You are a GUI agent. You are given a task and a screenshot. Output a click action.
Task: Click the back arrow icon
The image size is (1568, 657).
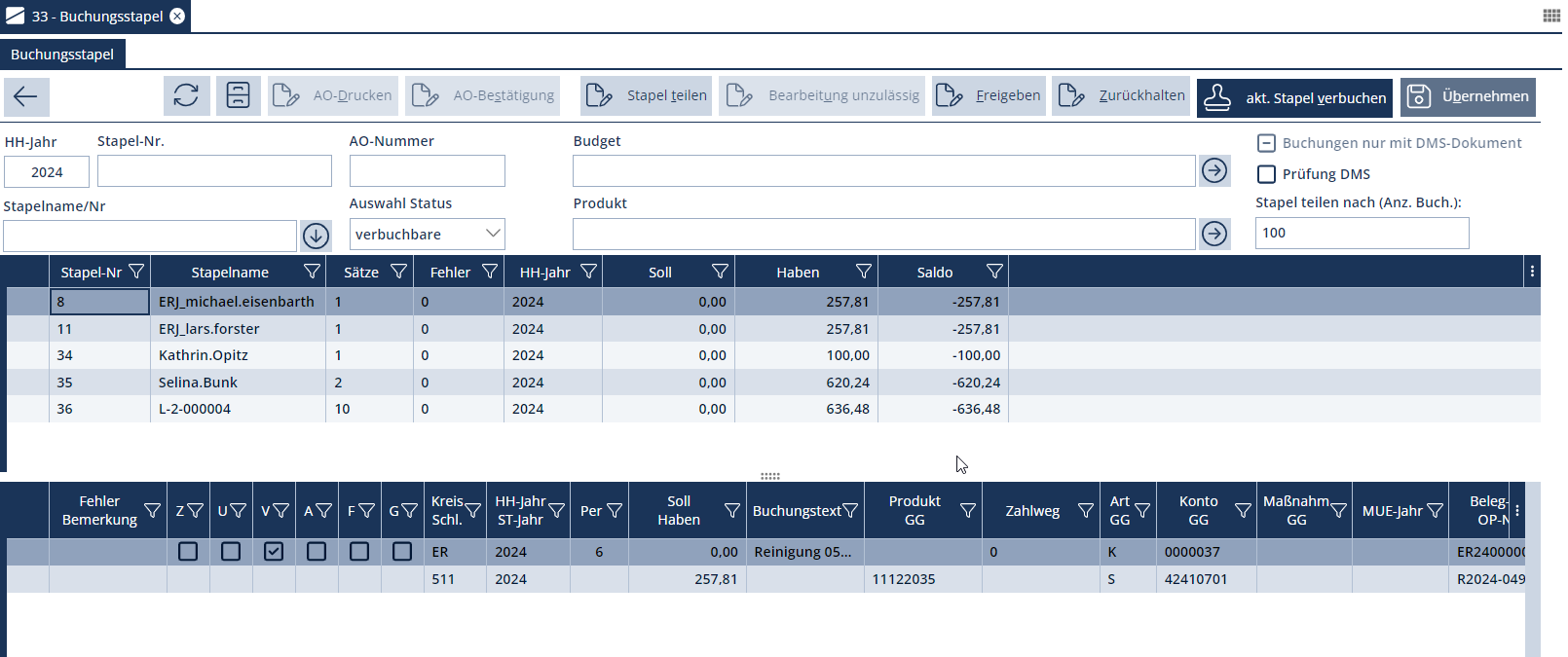click(x=26, y=96)
